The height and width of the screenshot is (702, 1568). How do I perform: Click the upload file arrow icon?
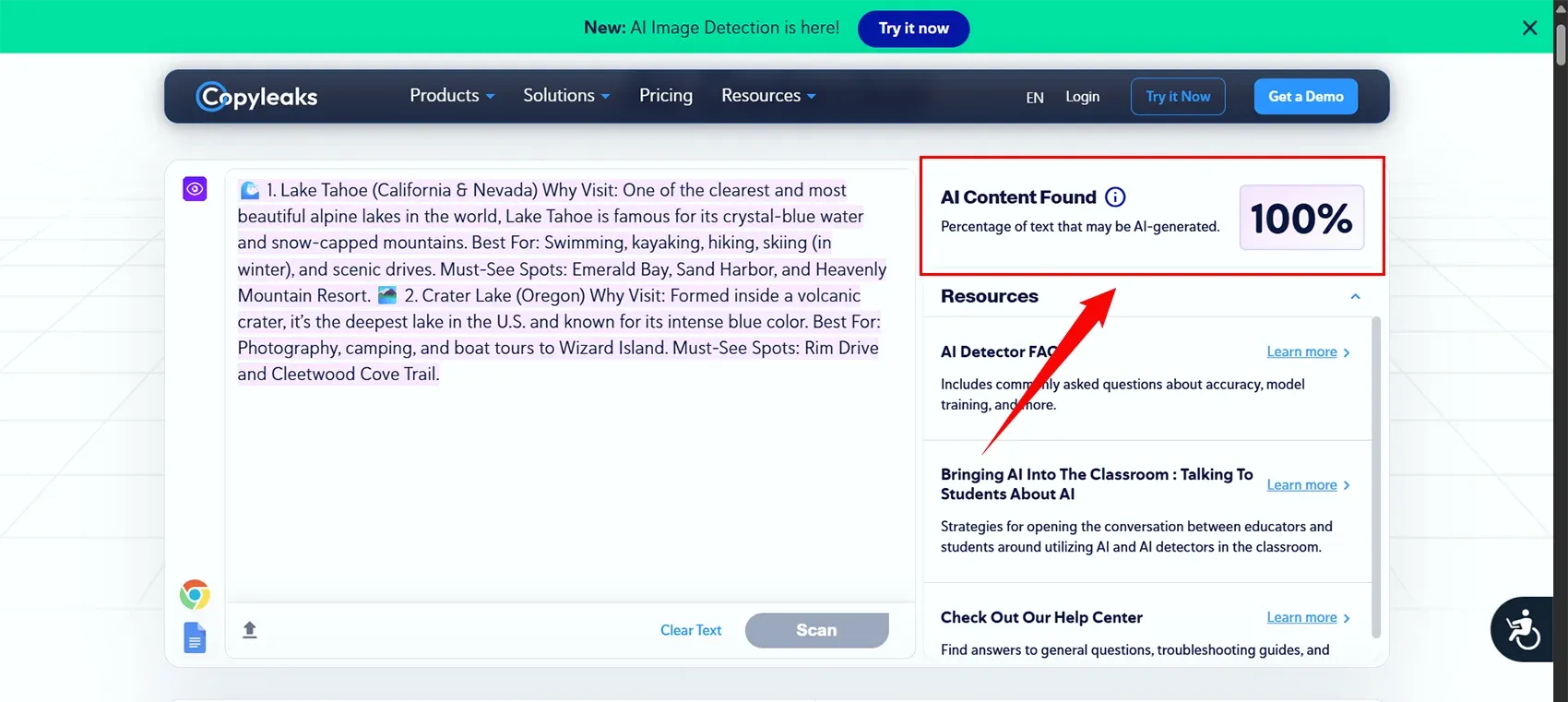pos(250,630)
